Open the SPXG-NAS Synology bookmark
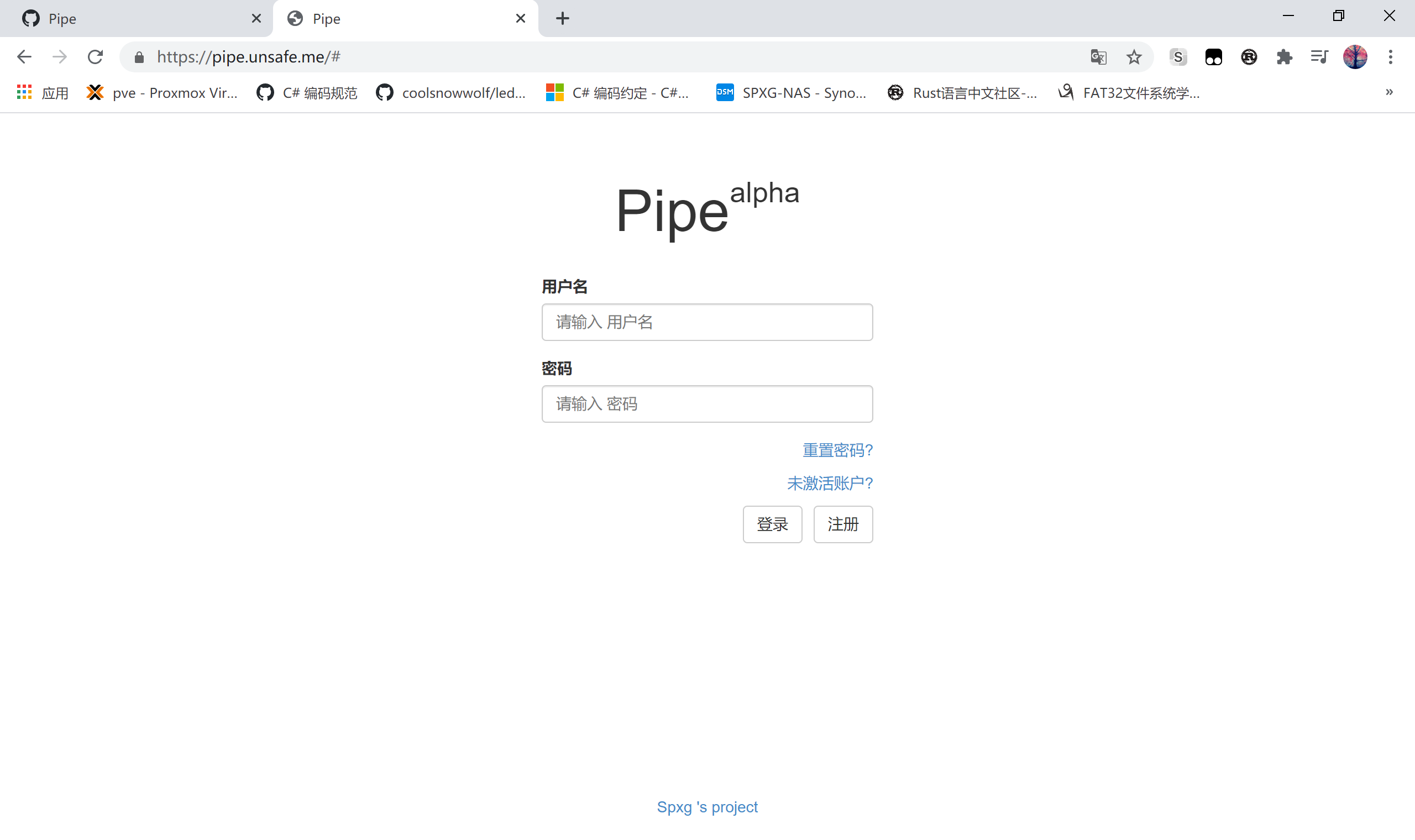 tap(792, 93)
